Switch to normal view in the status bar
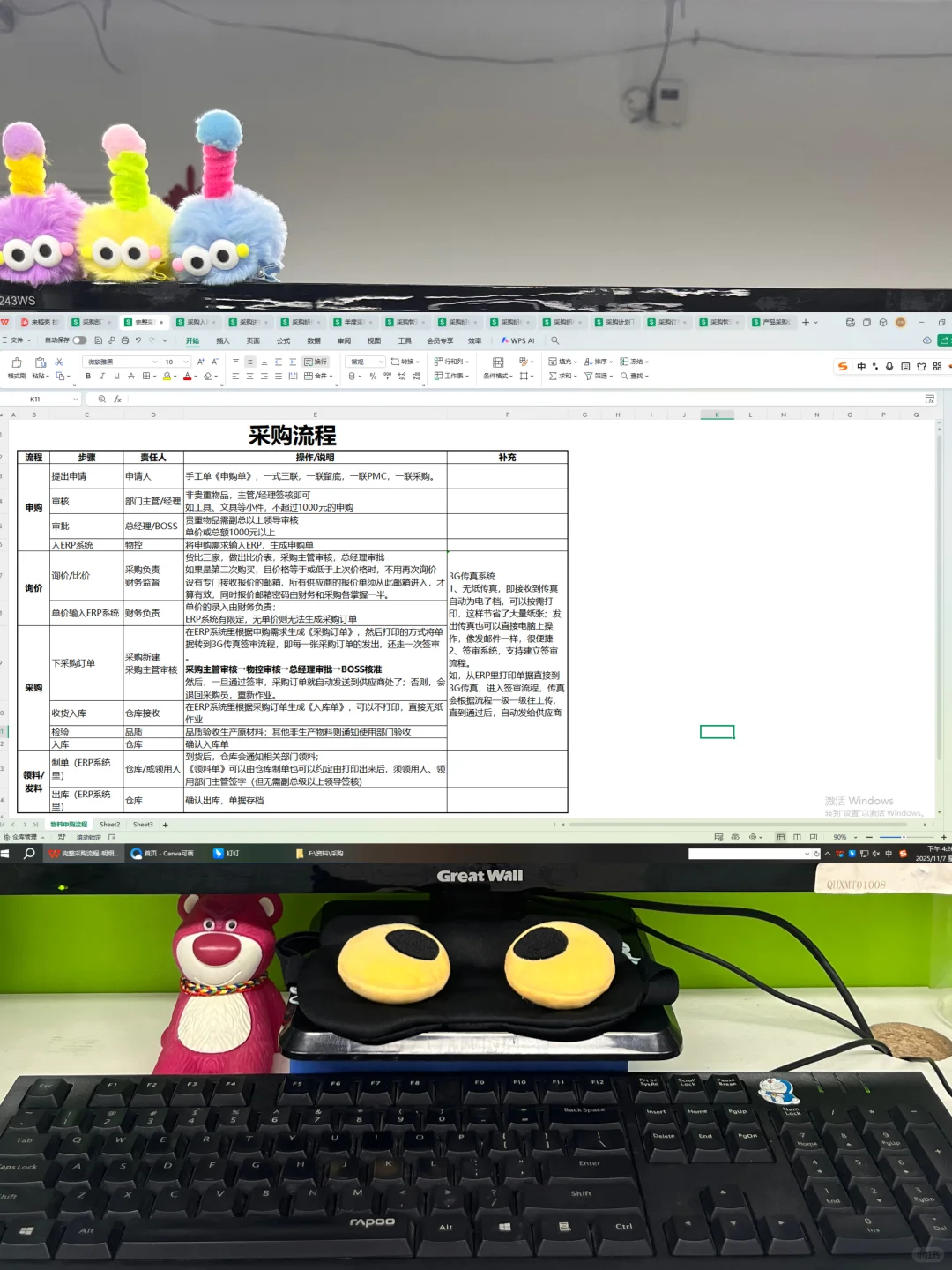Image resolution: width=952 pixels, height=1270 pixels. [781, 837]
